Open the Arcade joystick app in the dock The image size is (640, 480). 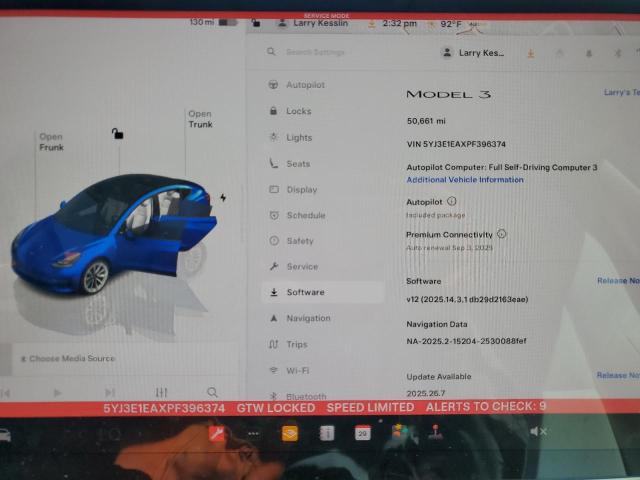pyautogui.click(x=436, y=432)
